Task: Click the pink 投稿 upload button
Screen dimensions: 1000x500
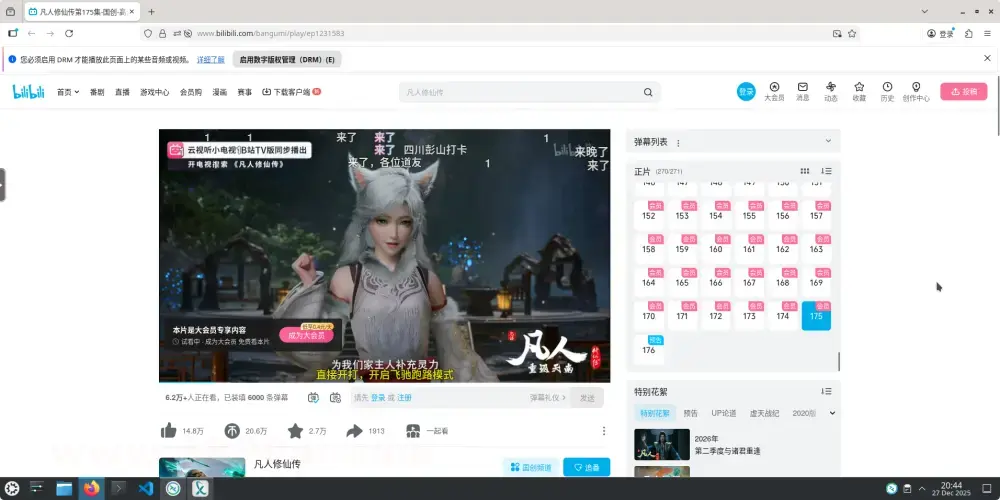Action: click(963, 92)
